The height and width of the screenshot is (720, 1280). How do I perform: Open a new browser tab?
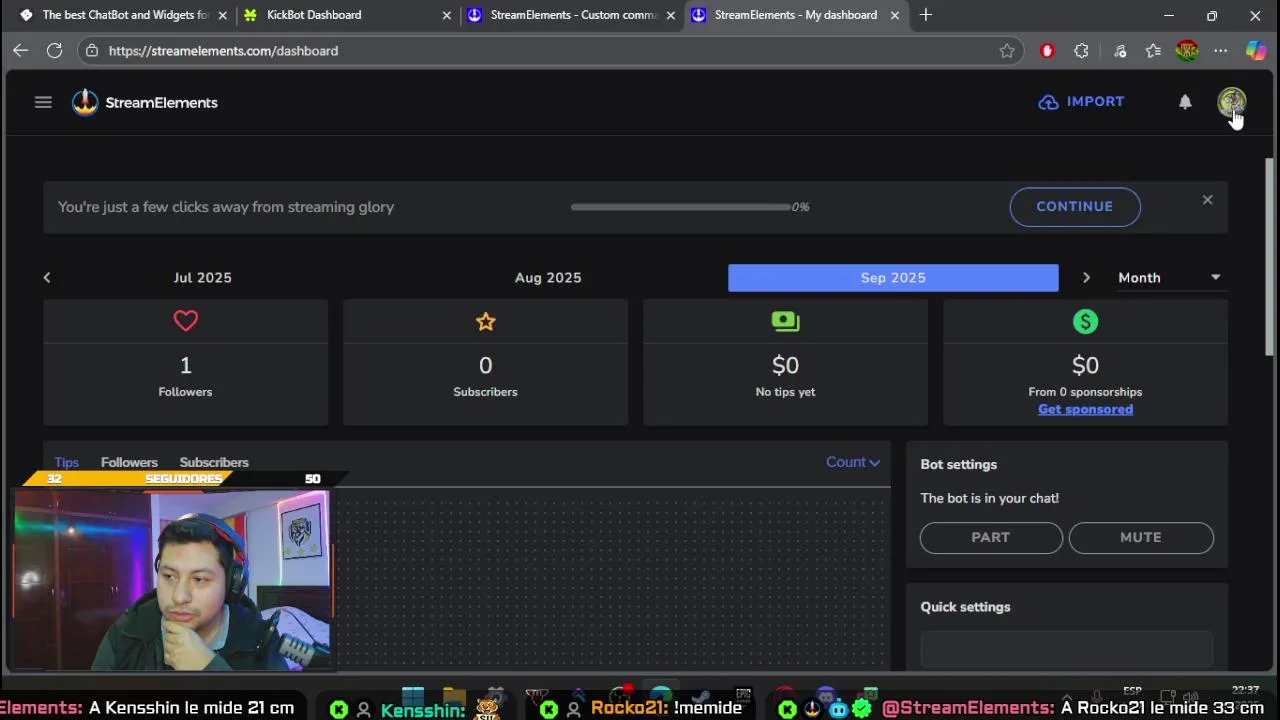pyautogui.click(x=926, y=15)
